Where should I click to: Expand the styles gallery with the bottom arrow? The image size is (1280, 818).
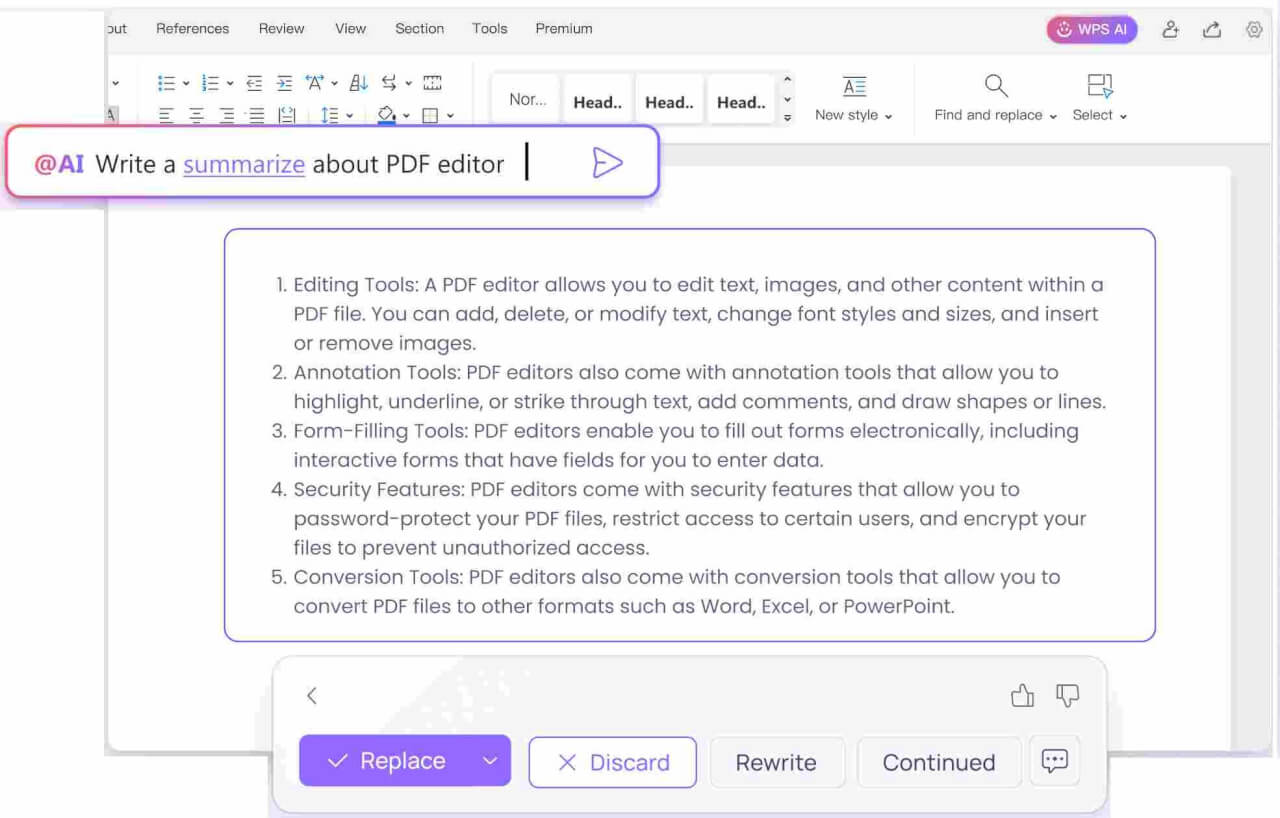click(787, 118)
